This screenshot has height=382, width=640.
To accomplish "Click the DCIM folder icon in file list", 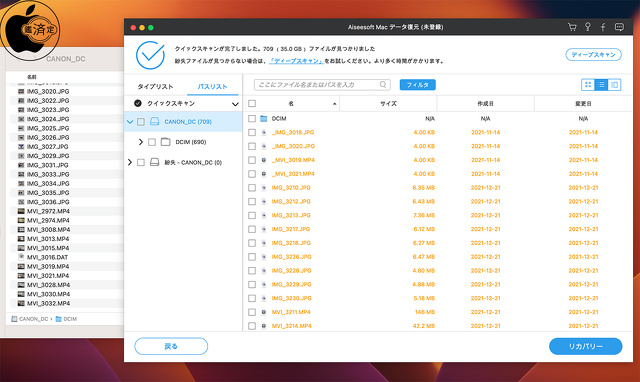I will coord(264,119).
